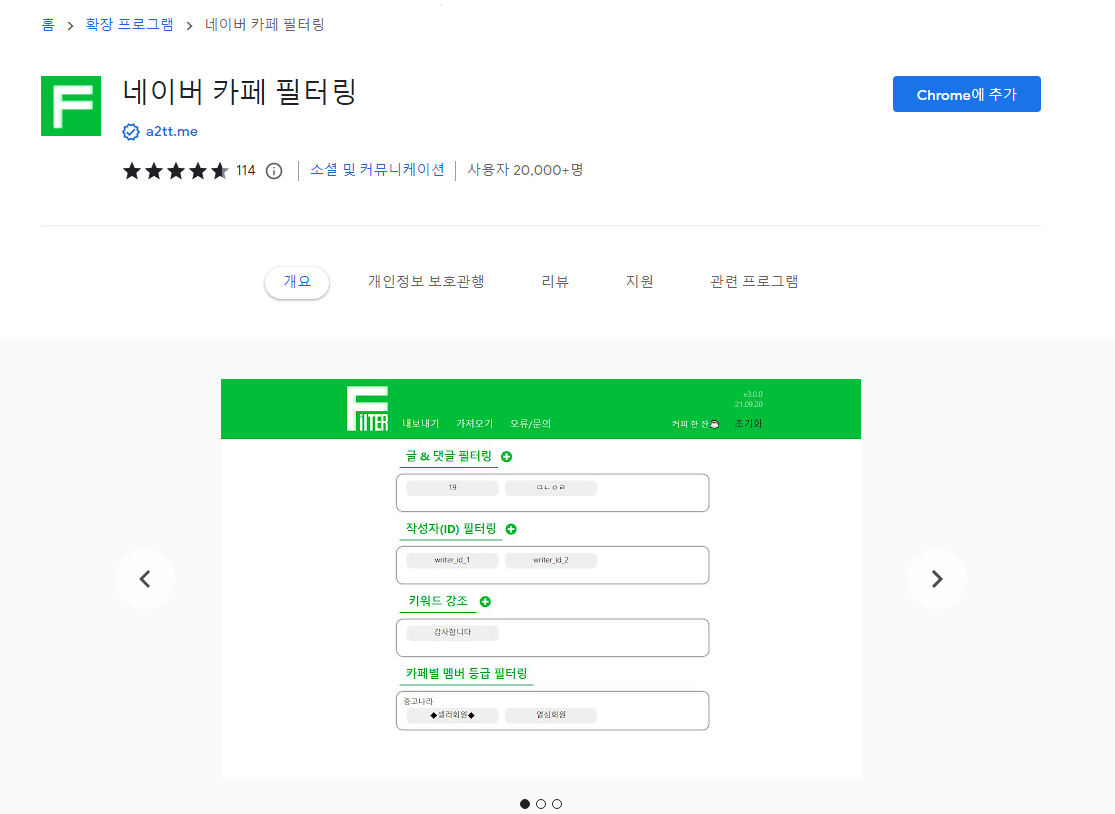1115x814 pixels.
Task: Click the 카페별 멤버 등급 필터링 heading
Action: point(466,673)
